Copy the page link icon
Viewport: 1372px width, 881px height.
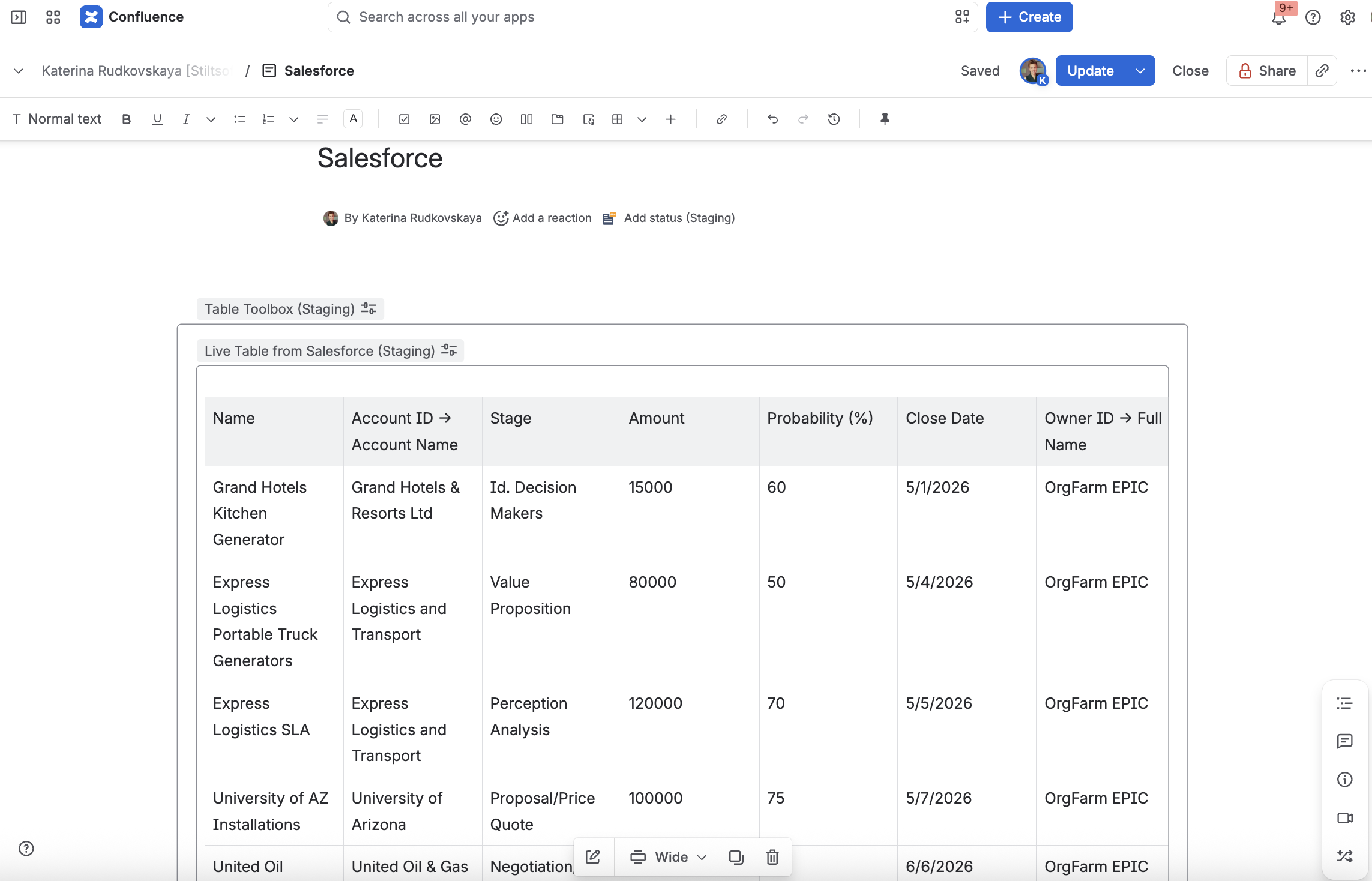click(1322, 71)
